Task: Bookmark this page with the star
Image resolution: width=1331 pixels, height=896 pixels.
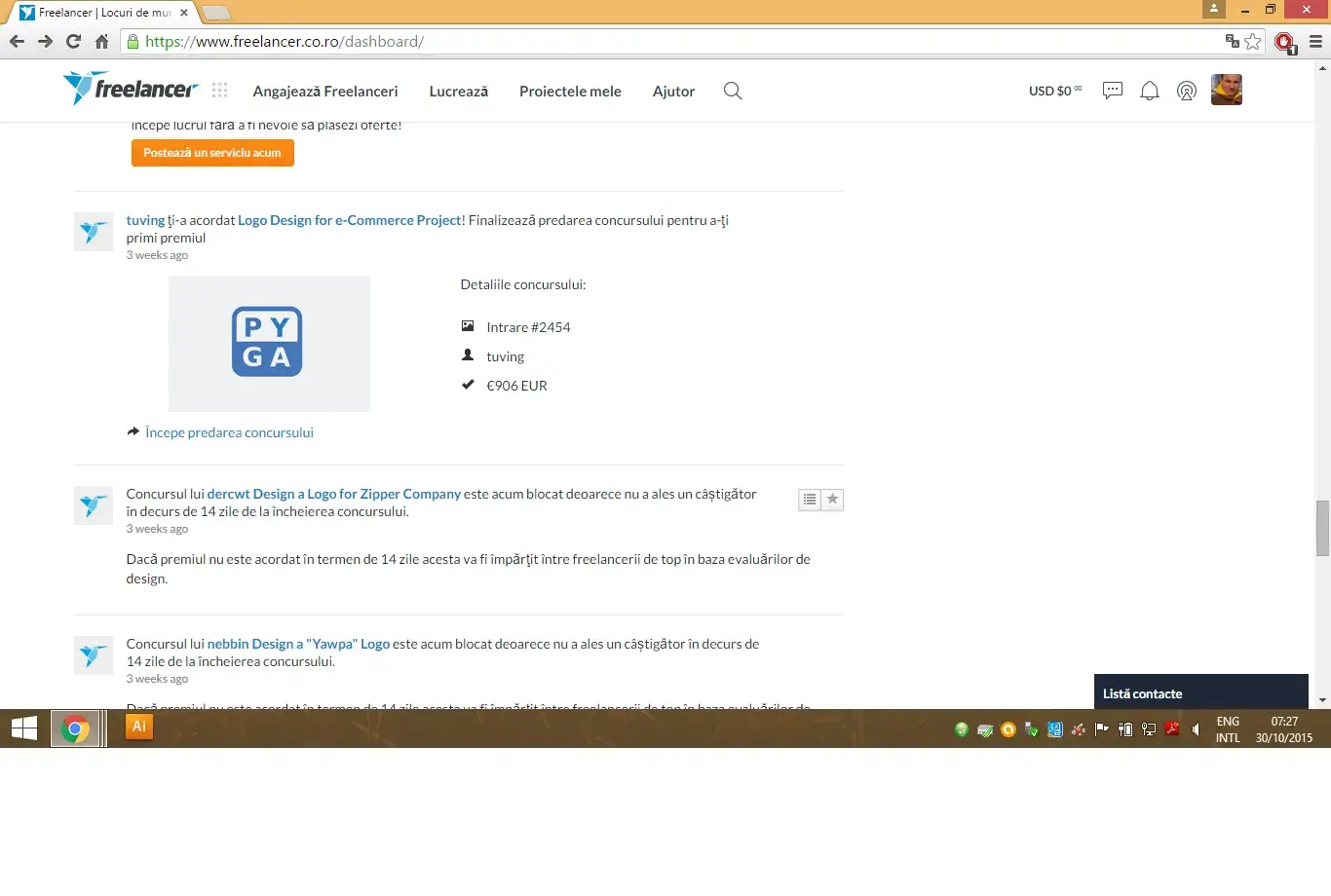Action: 1253,41
